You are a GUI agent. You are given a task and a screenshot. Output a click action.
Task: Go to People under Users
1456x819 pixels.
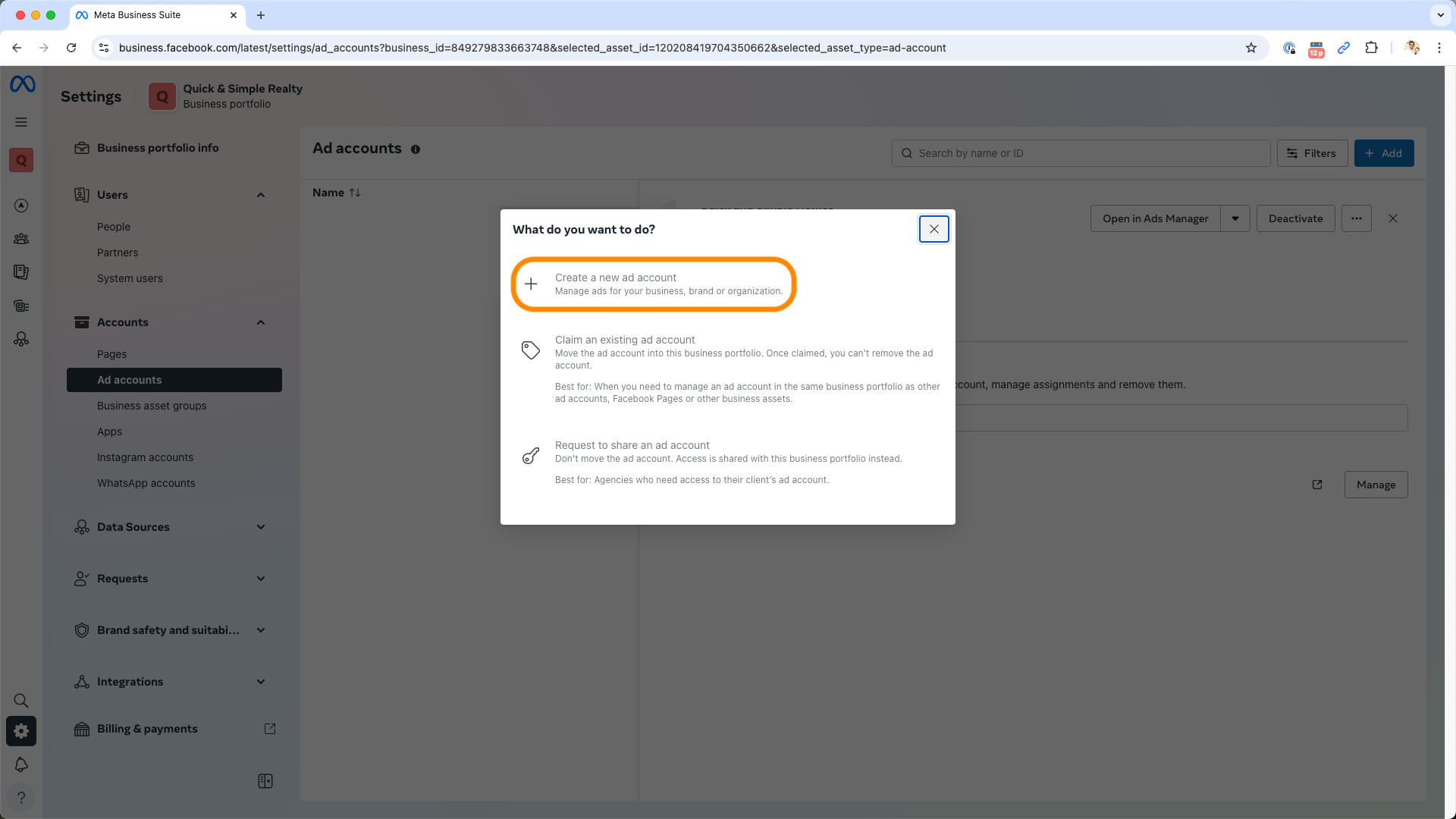point(114,227)
